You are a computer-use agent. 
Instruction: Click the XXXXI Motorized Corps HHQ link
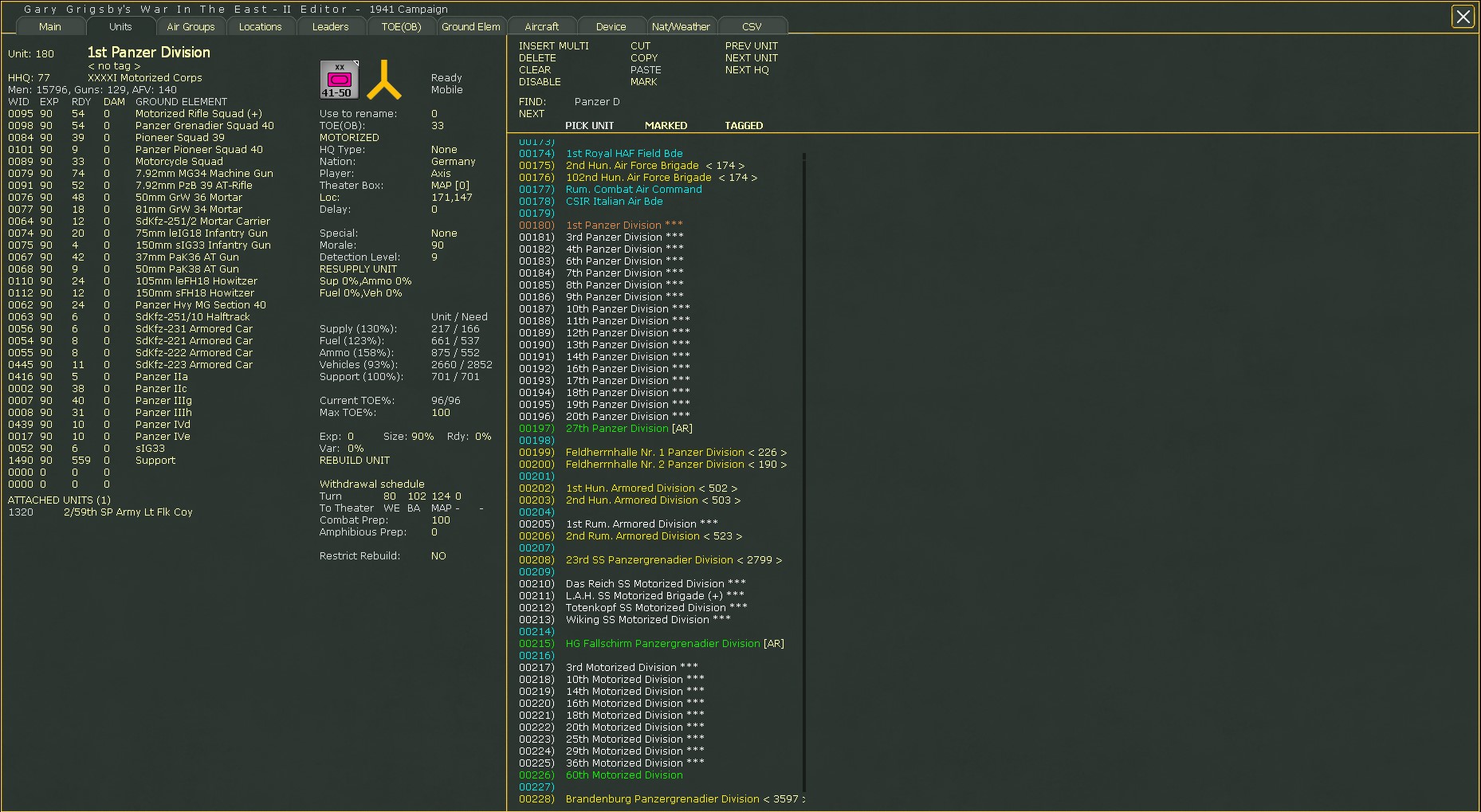(x=145, y=78)
